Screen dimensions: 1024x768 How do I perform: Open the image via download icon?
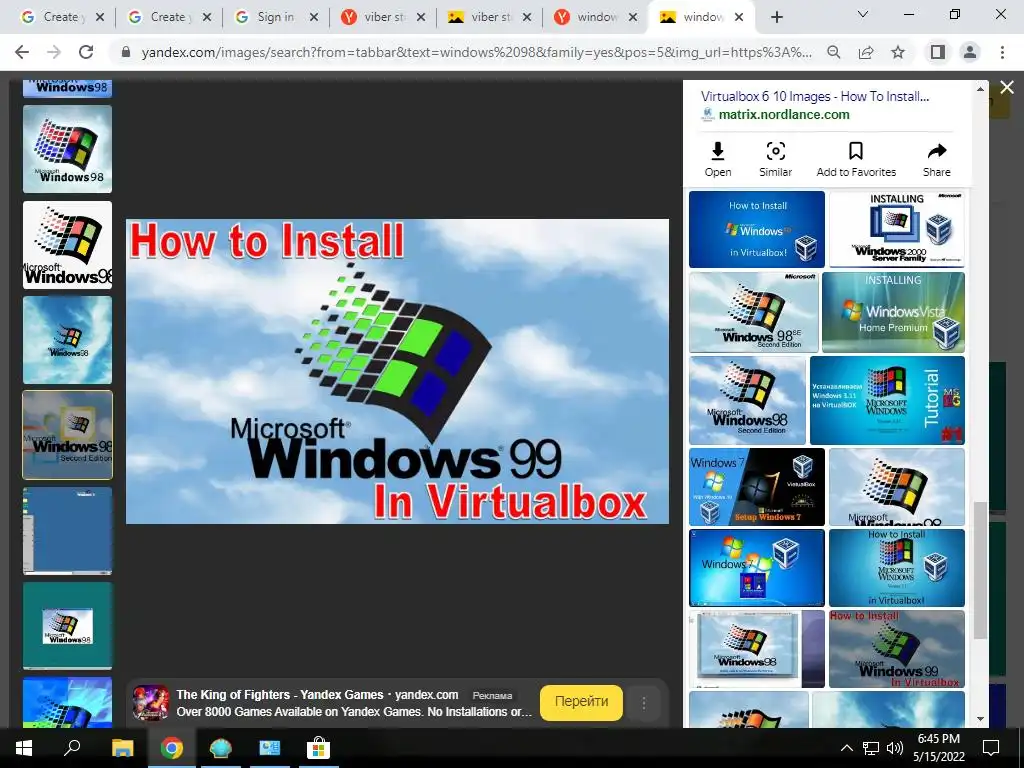pos(718,159)
